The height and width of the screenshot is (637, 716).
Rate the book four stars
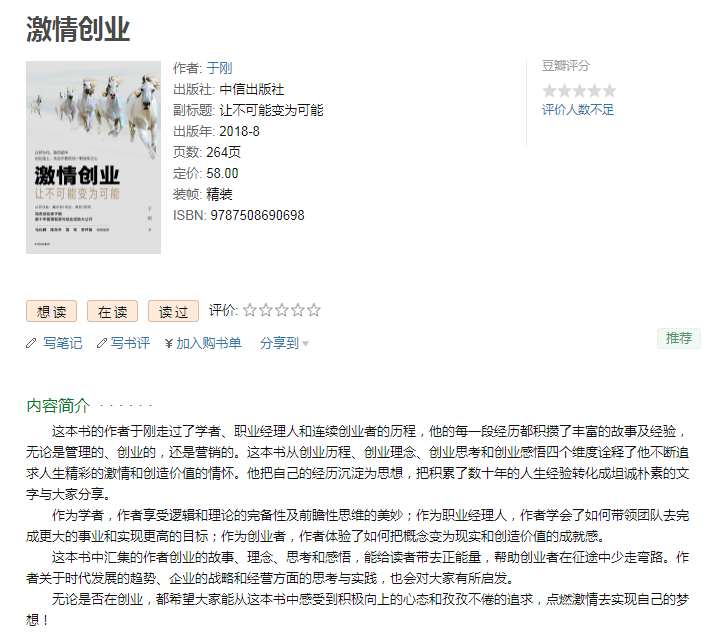[x=298, y=311]
